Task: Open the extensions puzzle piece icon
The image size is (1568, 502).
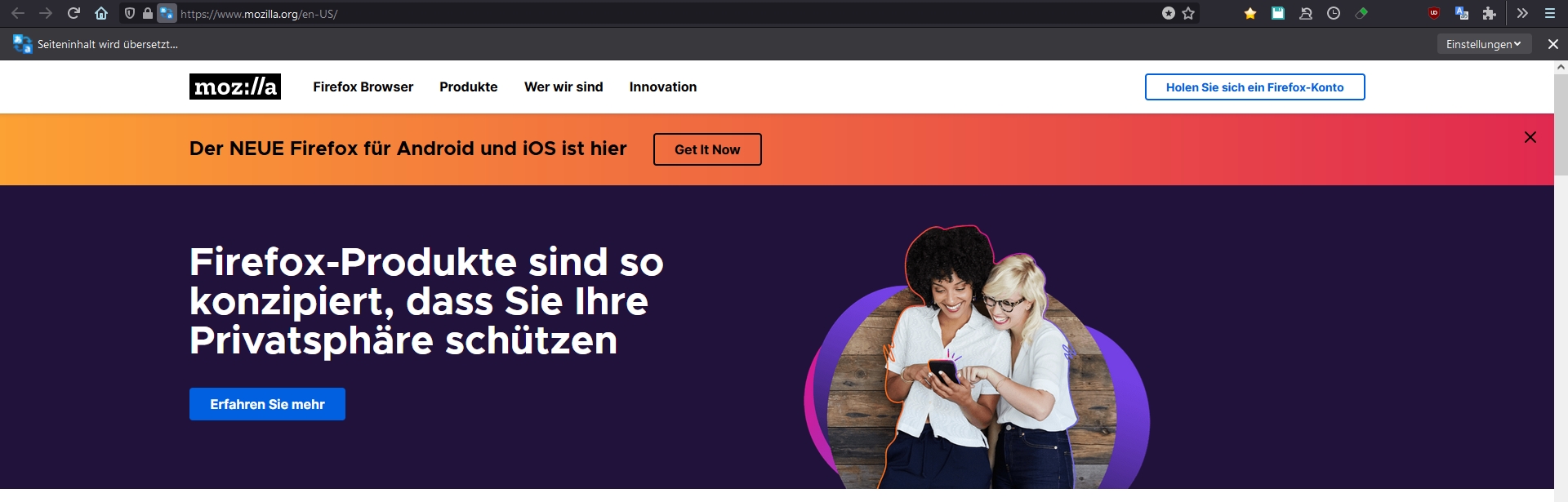Action: [1490, 13]
